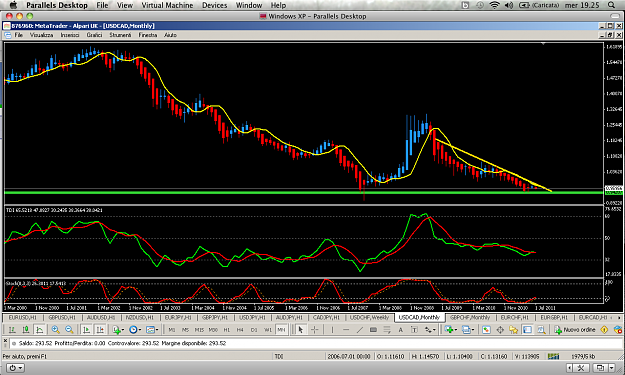Toggle chart auto scroll
625x375 pixels.
[x=86, y=330]
